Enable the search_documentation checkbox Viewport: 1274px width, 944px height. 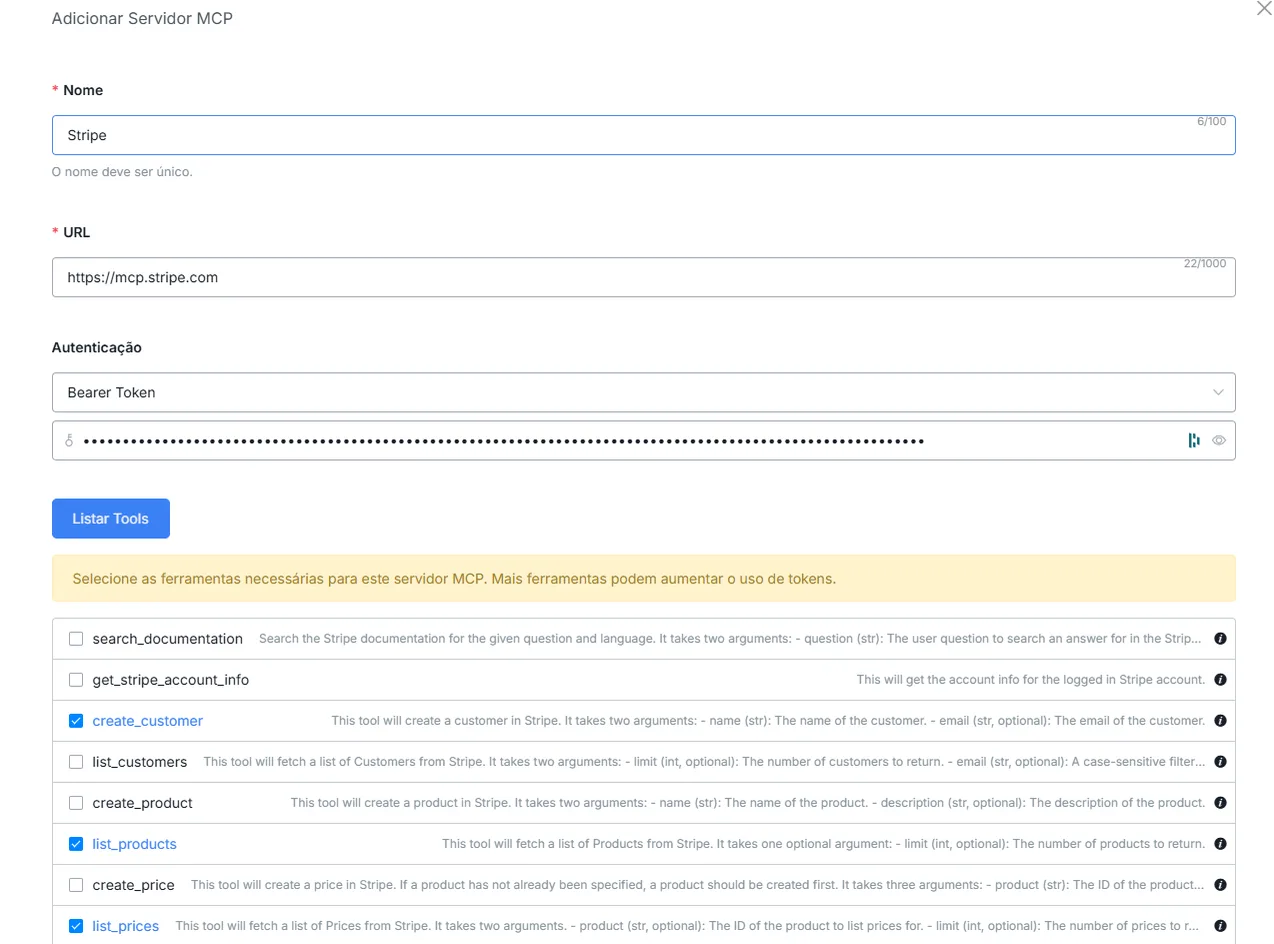click(x=76, y=639)
